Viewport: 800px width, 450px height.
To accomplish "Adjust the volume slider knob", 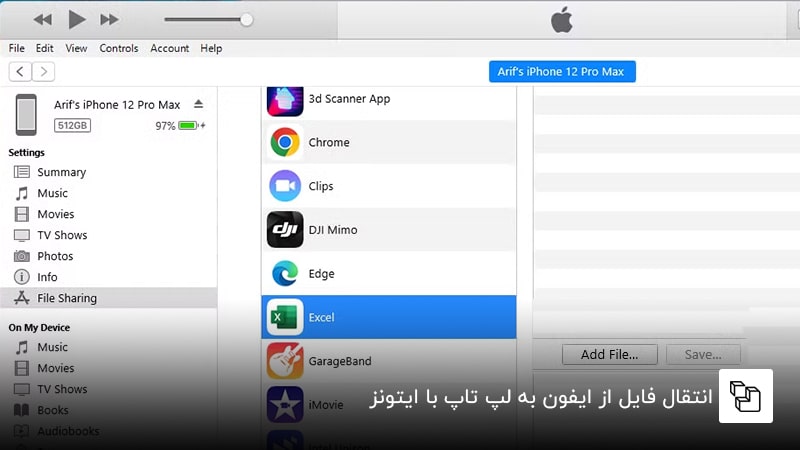I will 246,20.
